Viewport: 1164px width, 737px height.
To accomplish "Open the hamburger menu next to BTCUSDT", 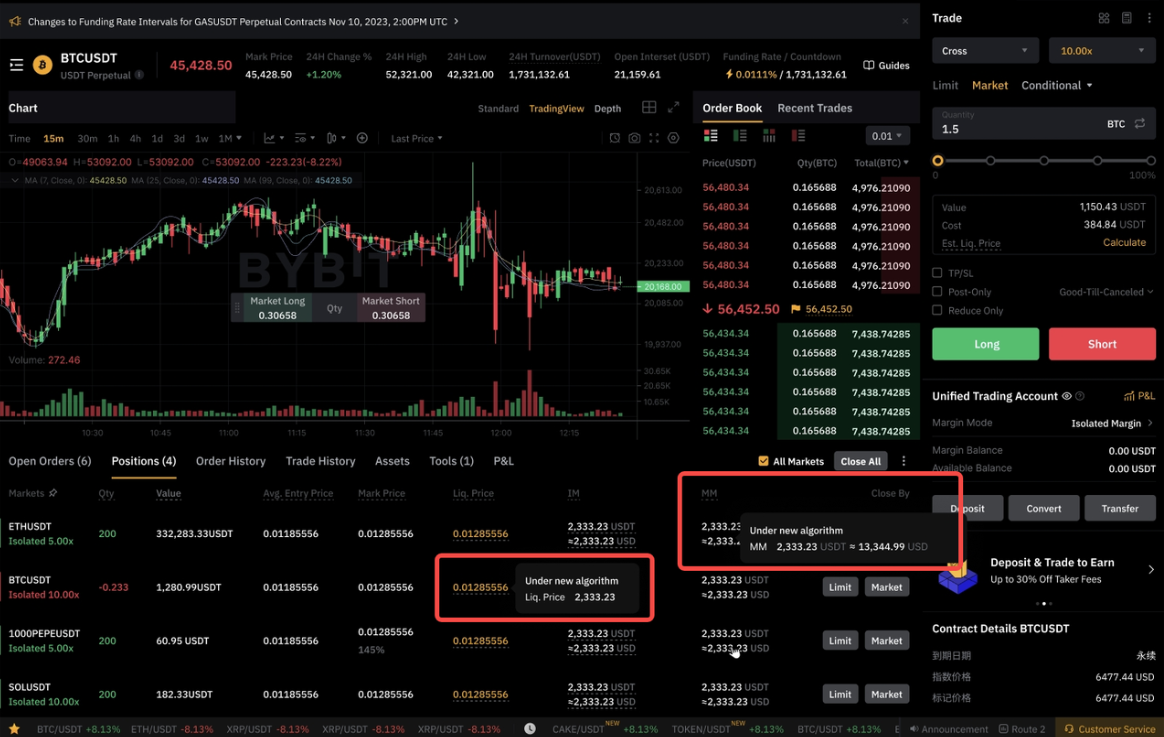I will click(16, 65).
